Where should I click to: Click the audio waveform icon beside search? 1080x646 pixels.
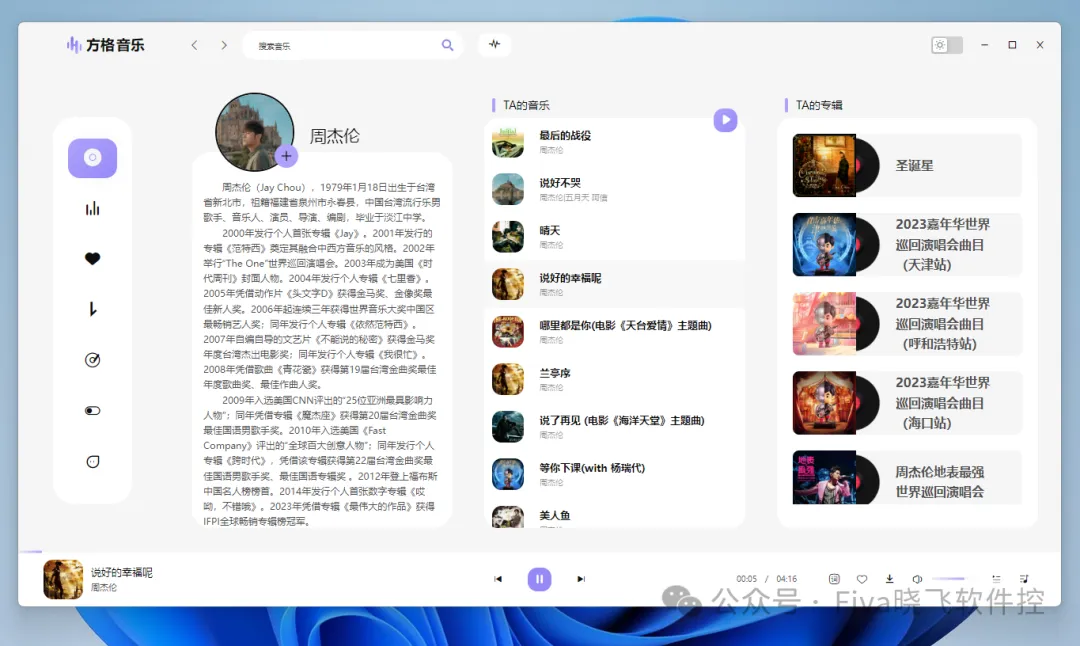pyautogui.click(x=495, y=44)
